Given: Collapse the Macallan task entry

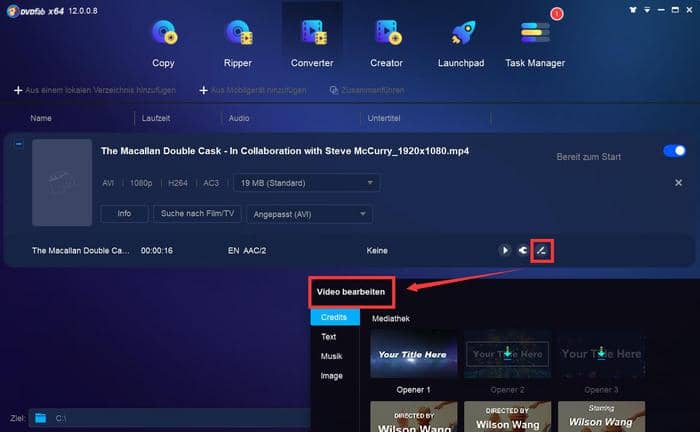Looking at the screenshot, I should pos(19,144).
